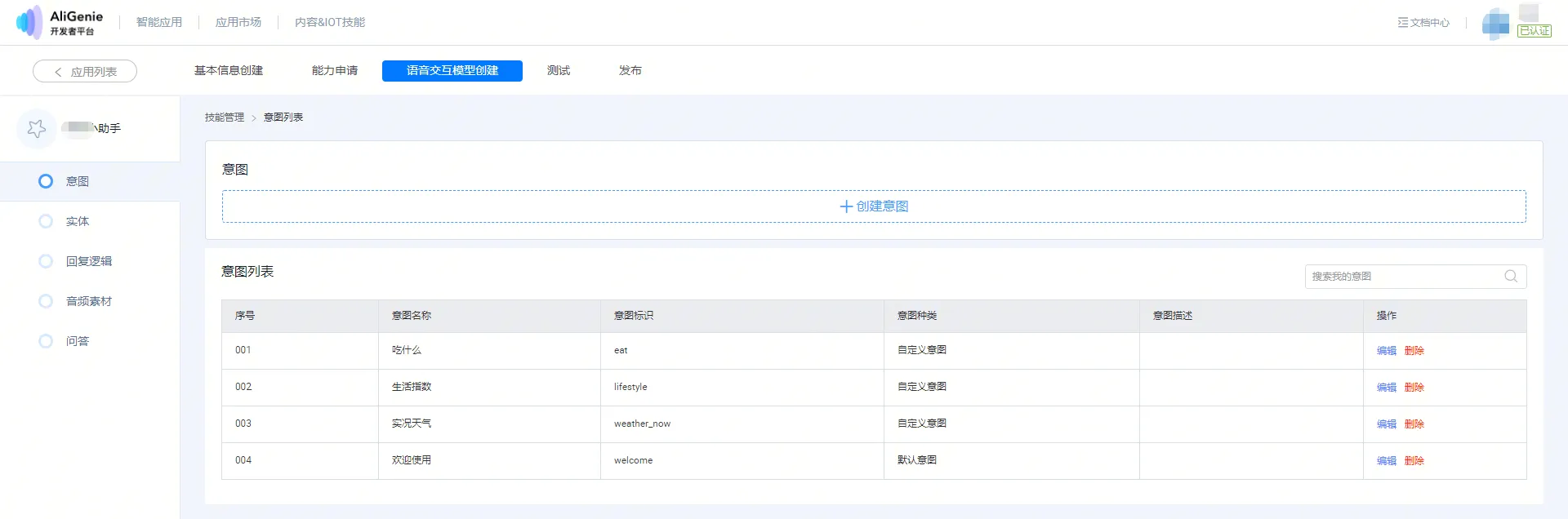Select 音频素材 in the sidebar
Viewport: 1568px width, 519px height.
click(x=89, y=301)
